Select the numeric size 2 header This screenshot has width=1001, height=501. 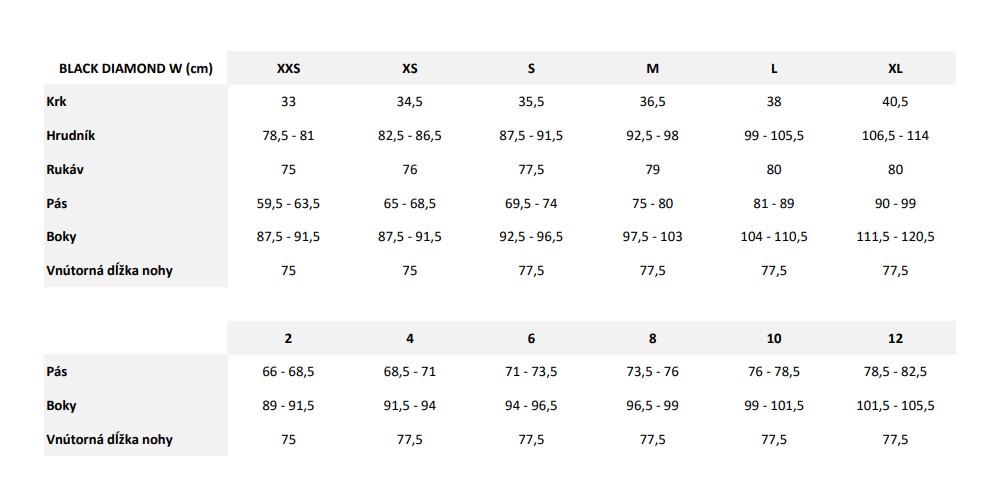click(x=288, y=338)
